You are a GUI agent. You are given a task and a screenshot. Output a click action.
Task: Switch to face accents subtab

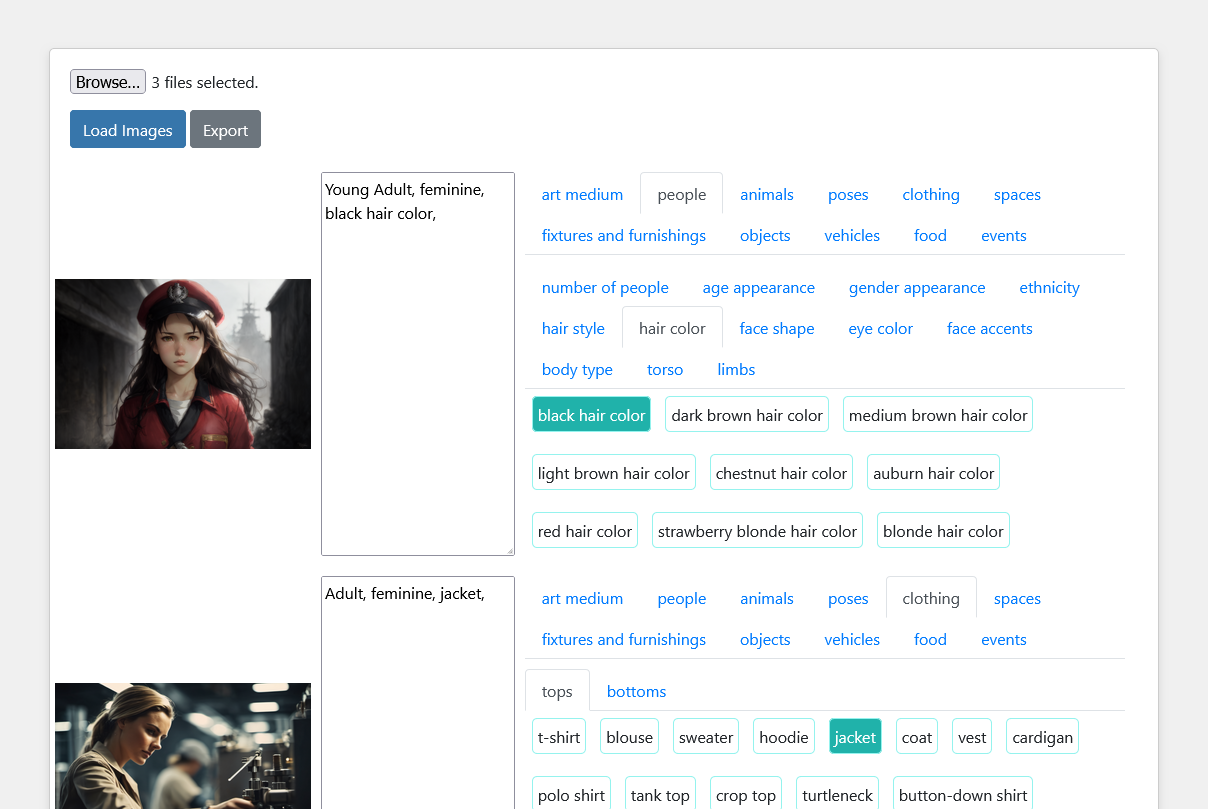[x=989, y=328]
